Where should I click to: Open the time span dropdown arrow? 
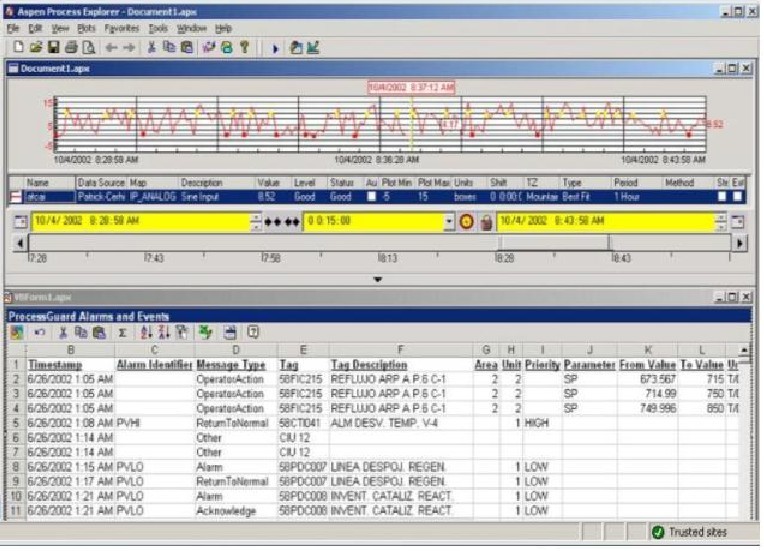click(449, 222)
